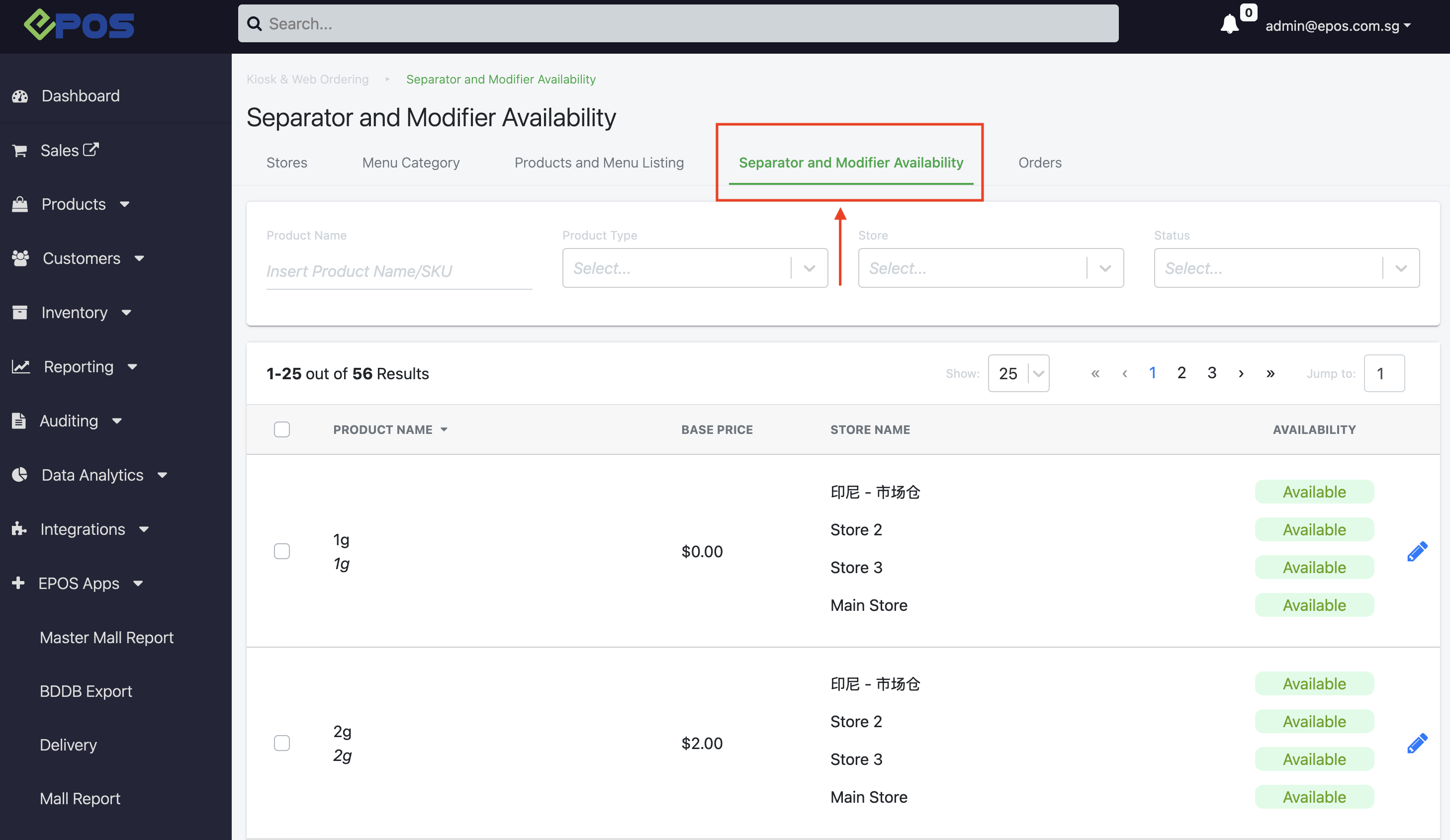1450x840 pixels.
Task: Go to results page 3
Action: pos(1212,373)
